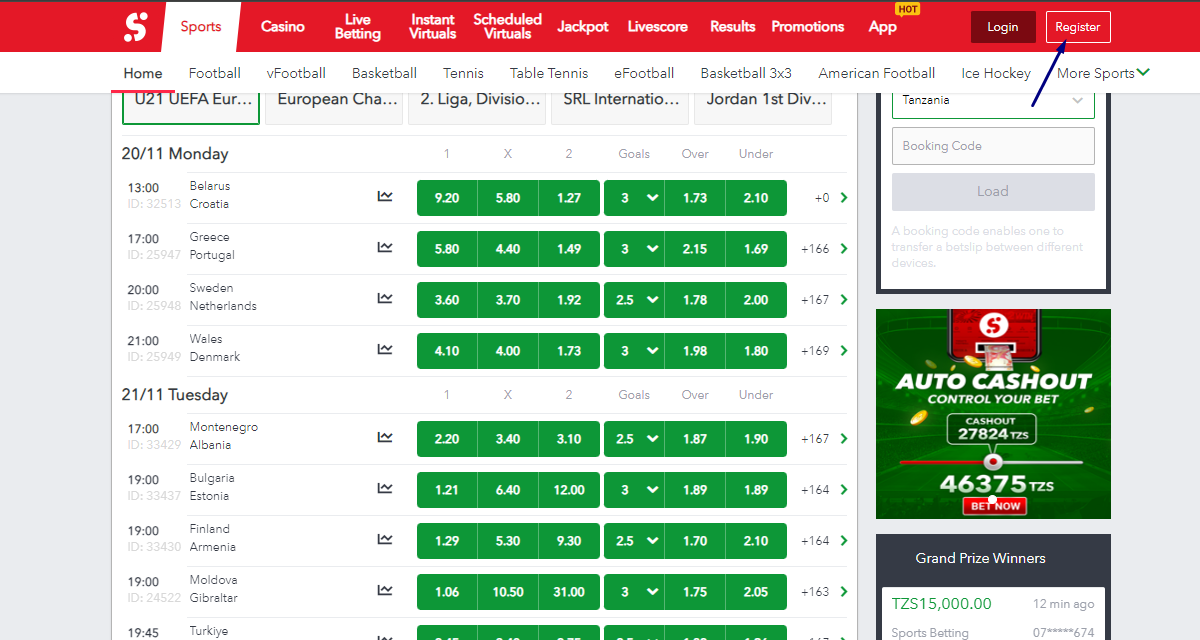This screenshot has width=1200, height=640.
Task: Open stats chart for Moldova vs Gibraltar
Action: coord(385,591)
